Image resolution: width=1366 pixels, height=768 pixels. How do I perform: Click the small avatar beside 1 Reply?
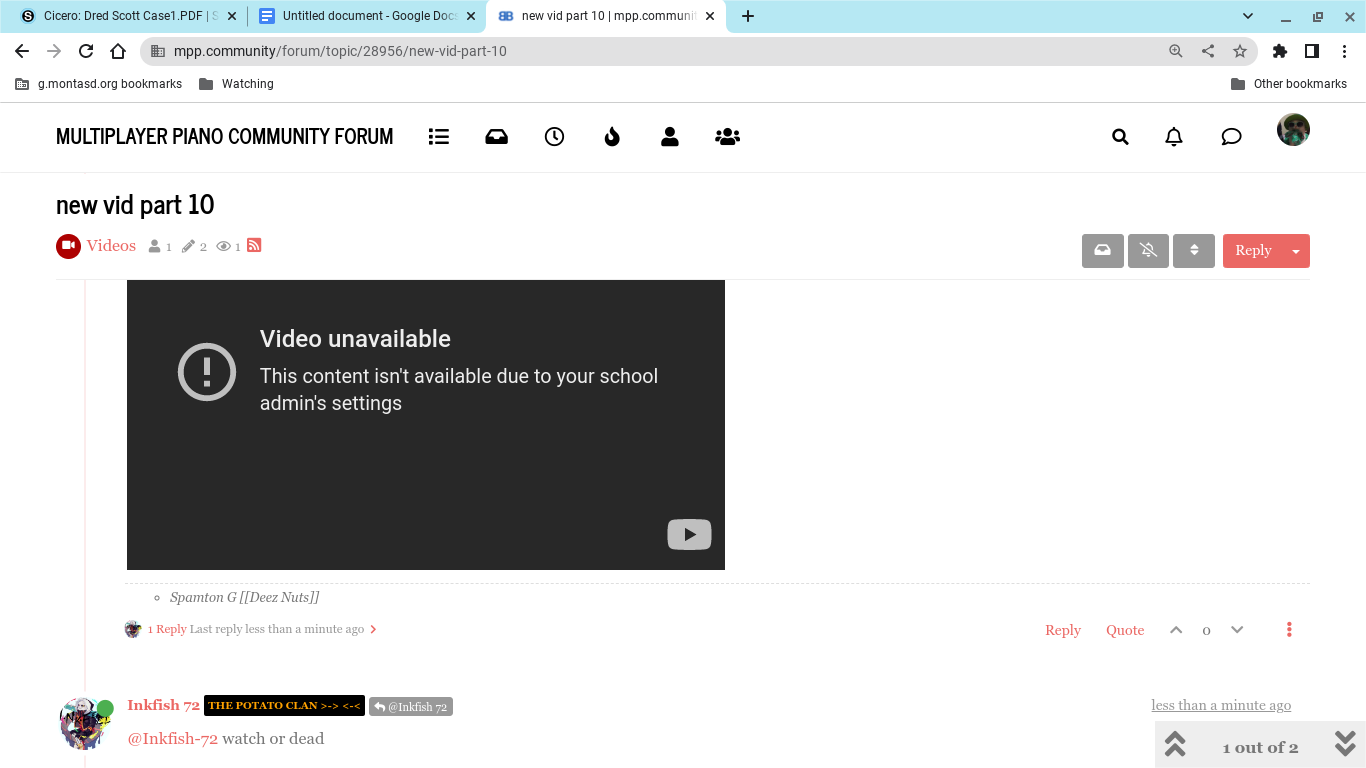point(133,629)
